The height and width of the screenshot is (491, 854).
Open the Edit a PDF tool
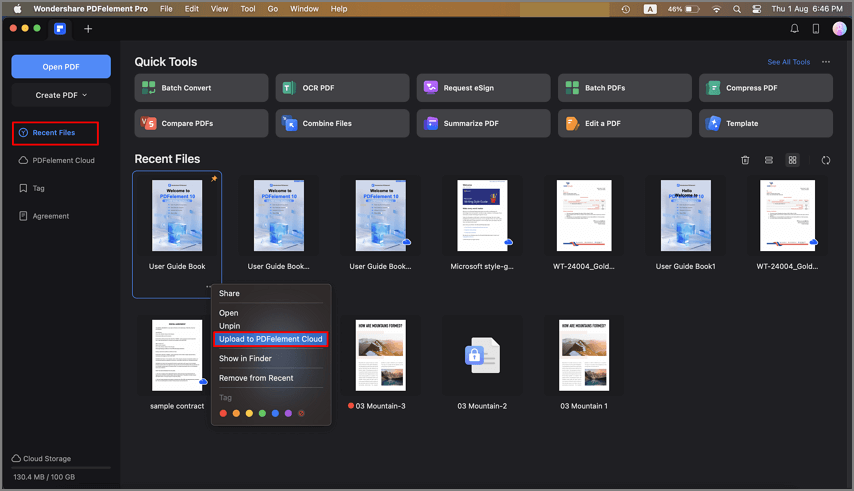pyautogui.click(x=625, y=124)
